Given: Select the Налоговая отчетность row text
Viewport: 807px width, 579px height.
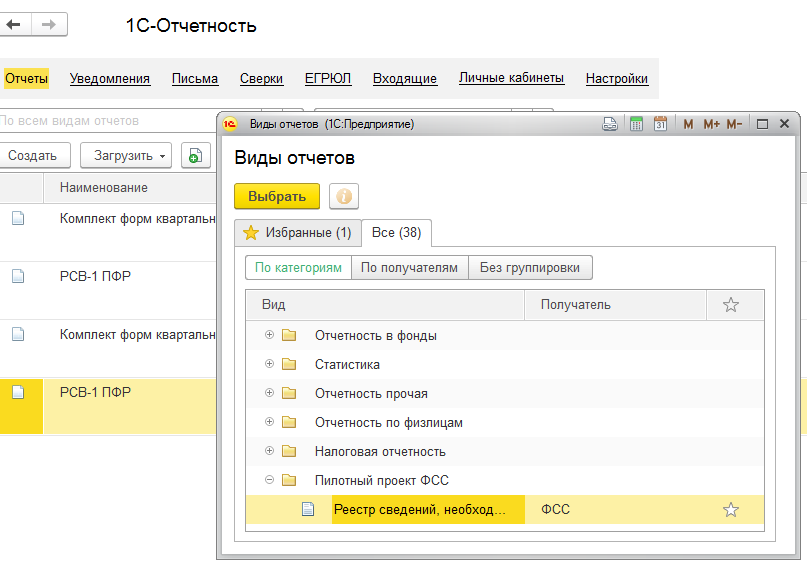Looking at the screenshot, I should (x=380, y=452).
